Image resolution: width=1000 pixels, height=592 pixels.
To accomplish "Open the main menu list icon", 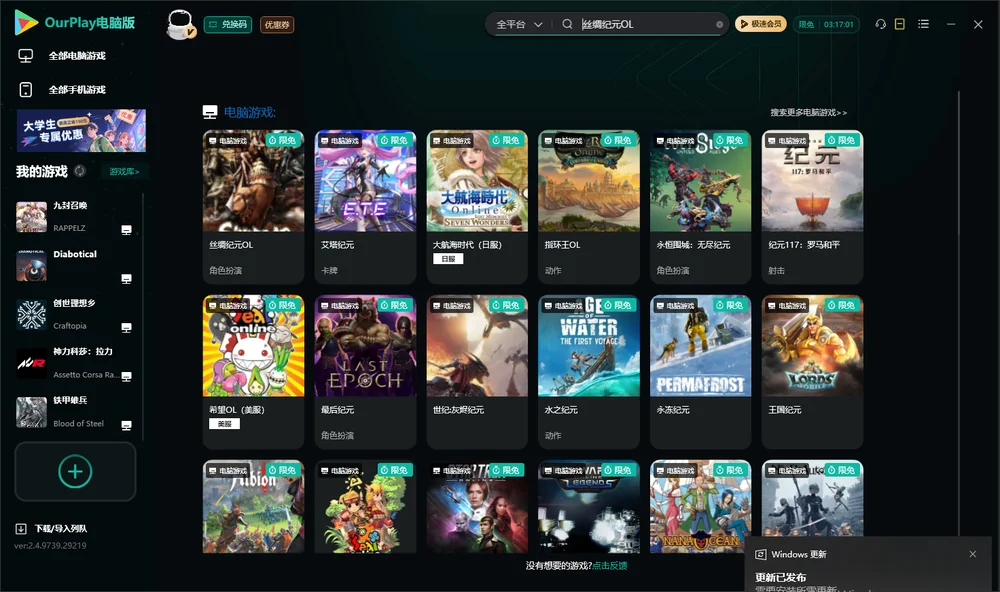I will (x=923, y=24).
